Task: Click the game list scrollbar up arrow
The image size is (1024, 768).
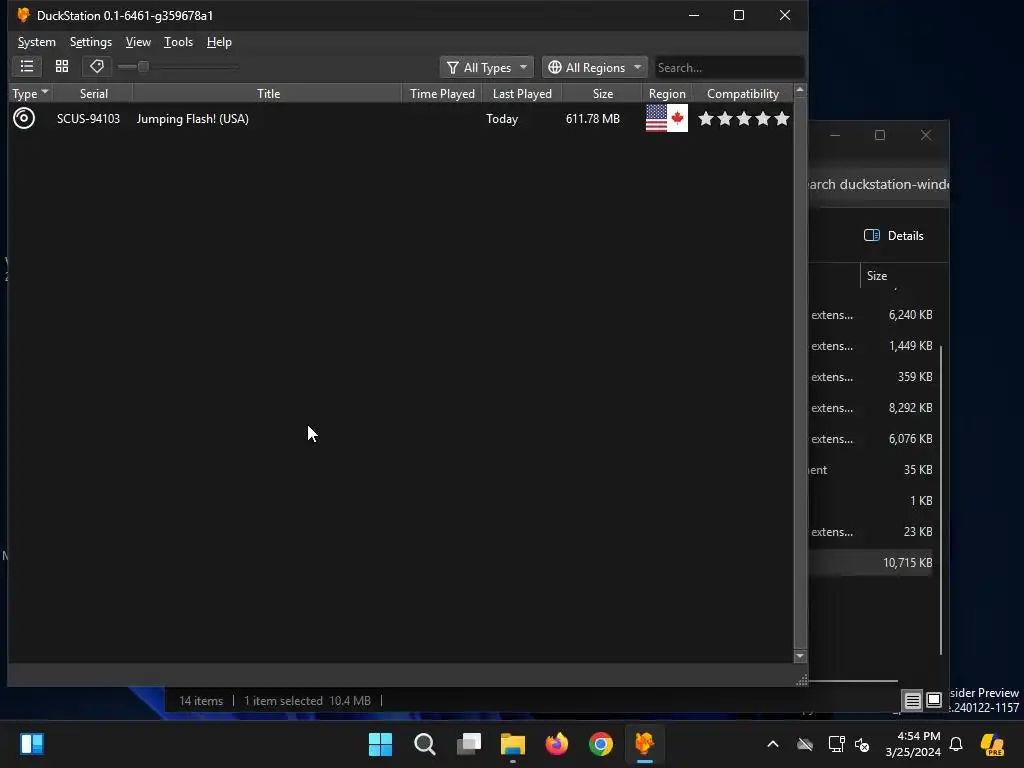Action: pos(800,89)
